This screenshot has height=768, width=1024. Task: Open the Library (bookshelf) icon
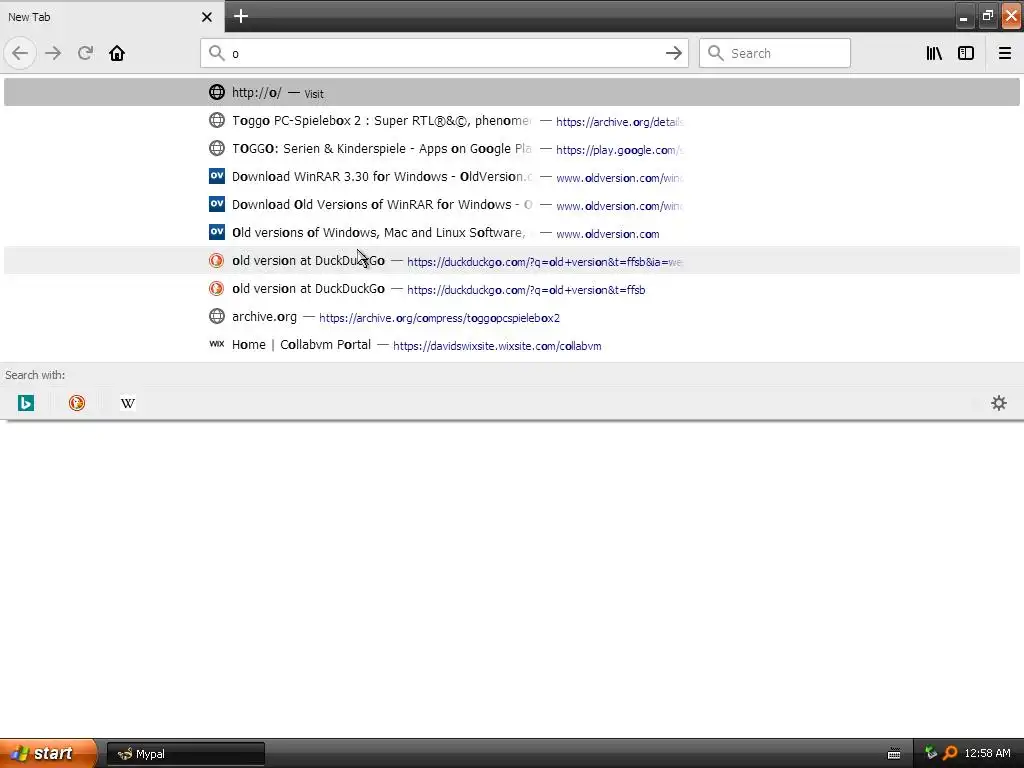point(934,53)
